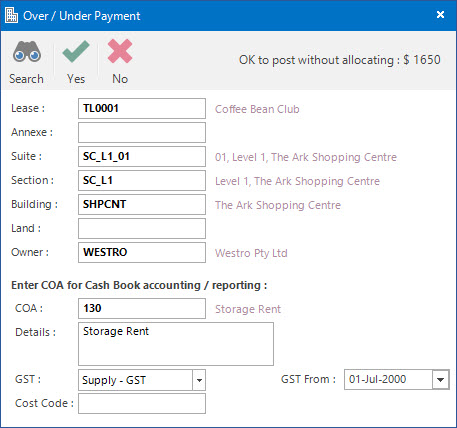
Task: Click the Lease field containing TL0001
Action: click(142, 108)
